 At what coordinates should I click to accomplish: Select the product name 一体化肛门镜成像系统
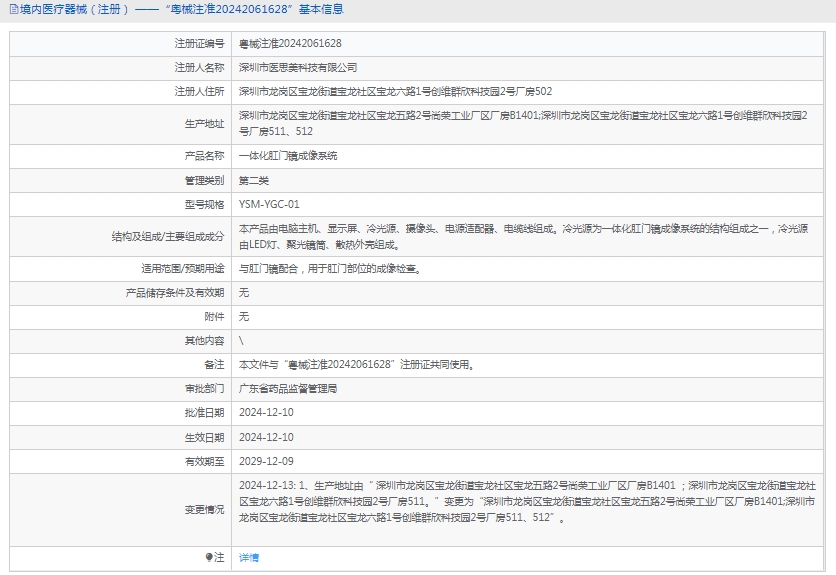pyautogui.click(x=288, y=156)
